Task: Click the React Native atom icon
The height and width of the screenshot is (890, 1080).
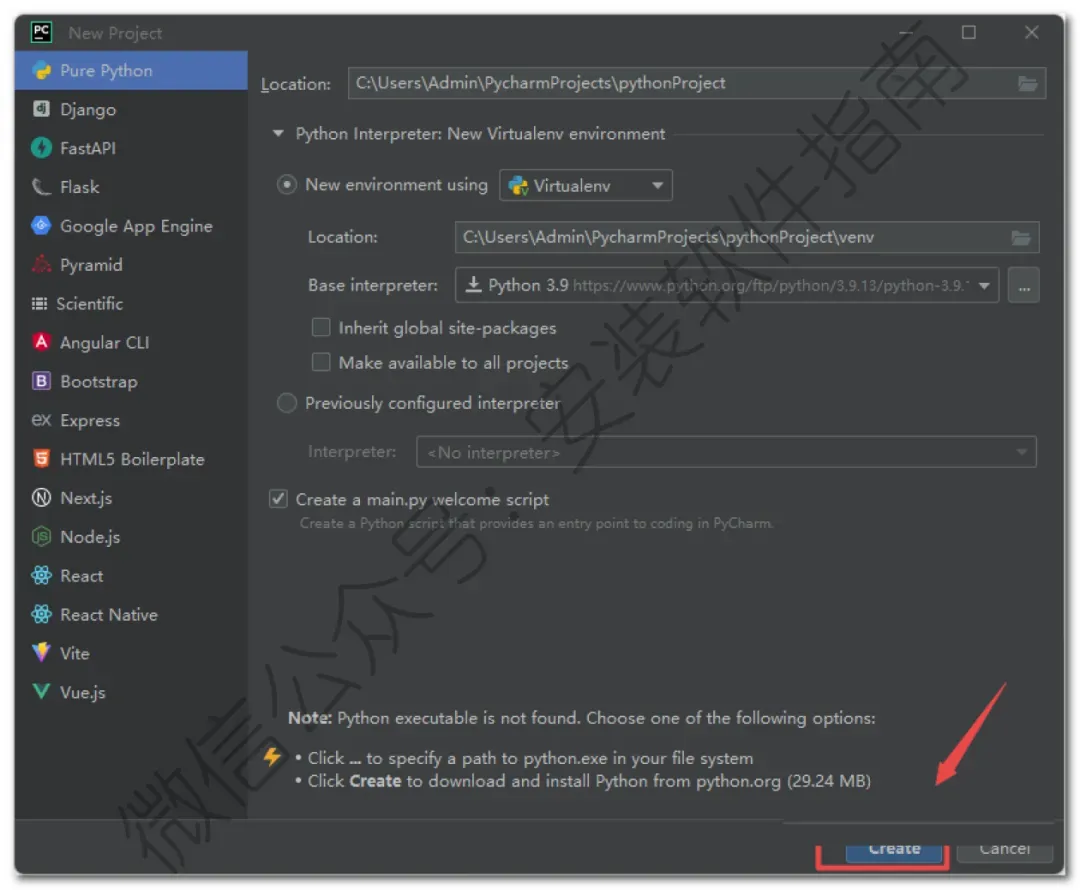Action: 42,614
